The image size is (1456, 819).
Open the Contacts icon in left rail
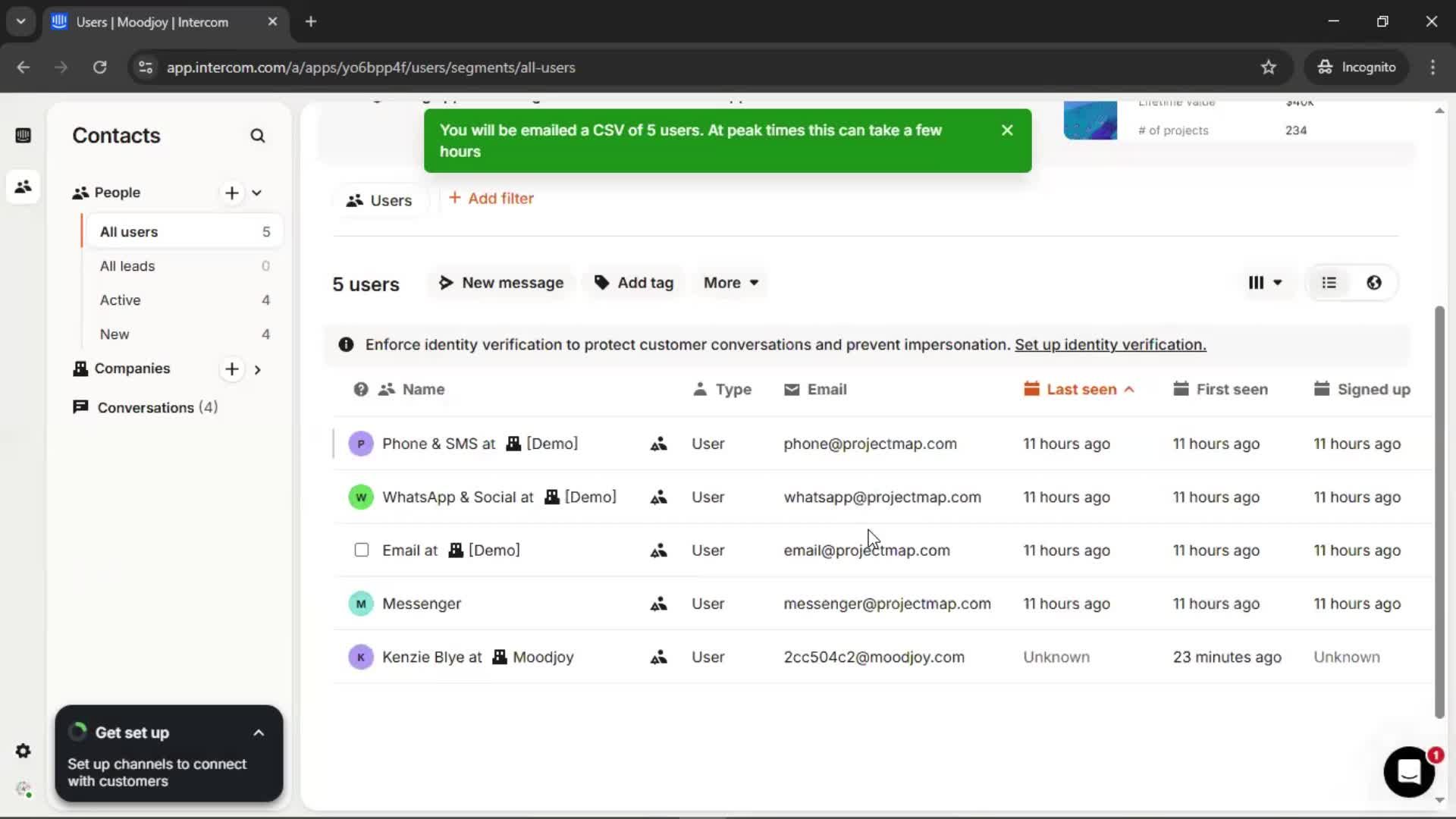23,187
